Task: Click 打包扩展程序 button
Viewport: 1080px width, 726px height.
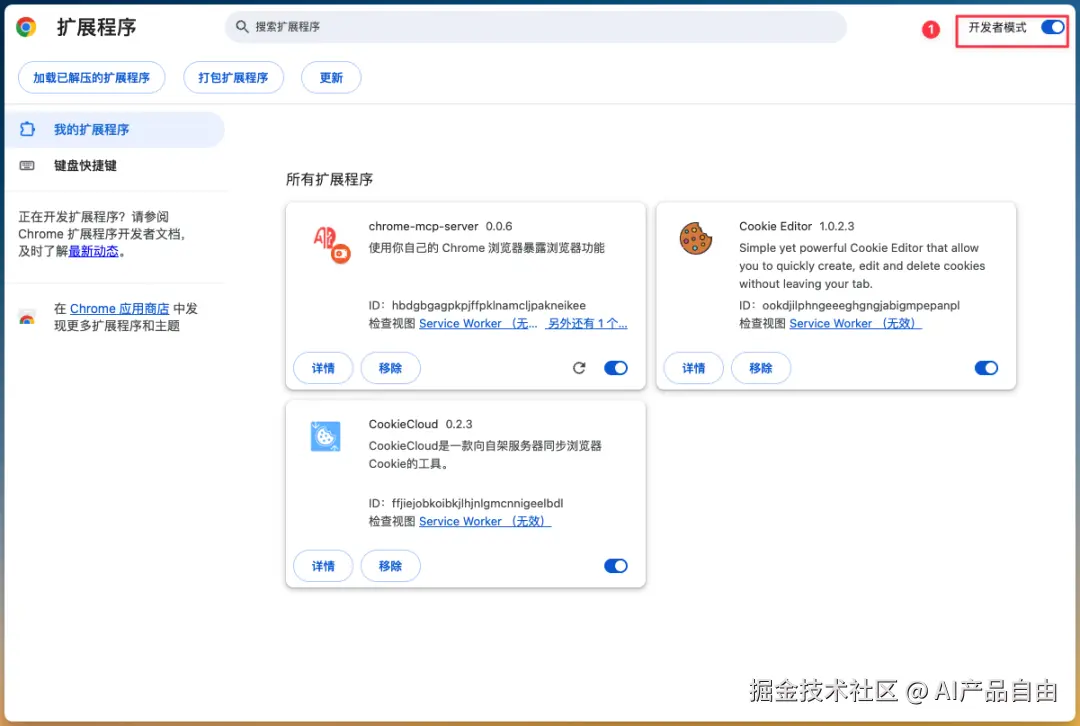Action: pos(233,77)
